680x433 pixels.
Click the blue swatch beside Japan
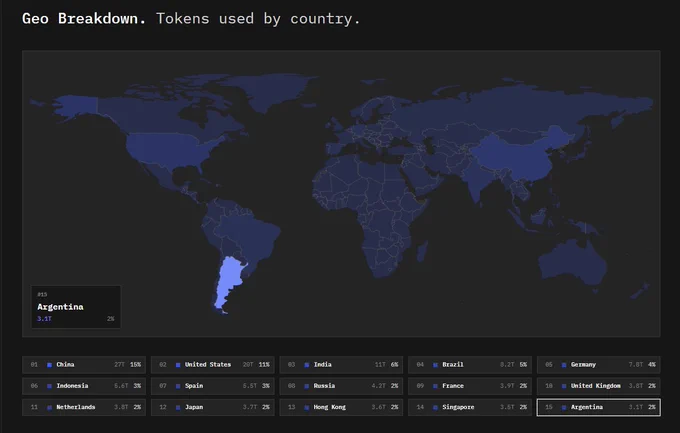pos(178,407)
